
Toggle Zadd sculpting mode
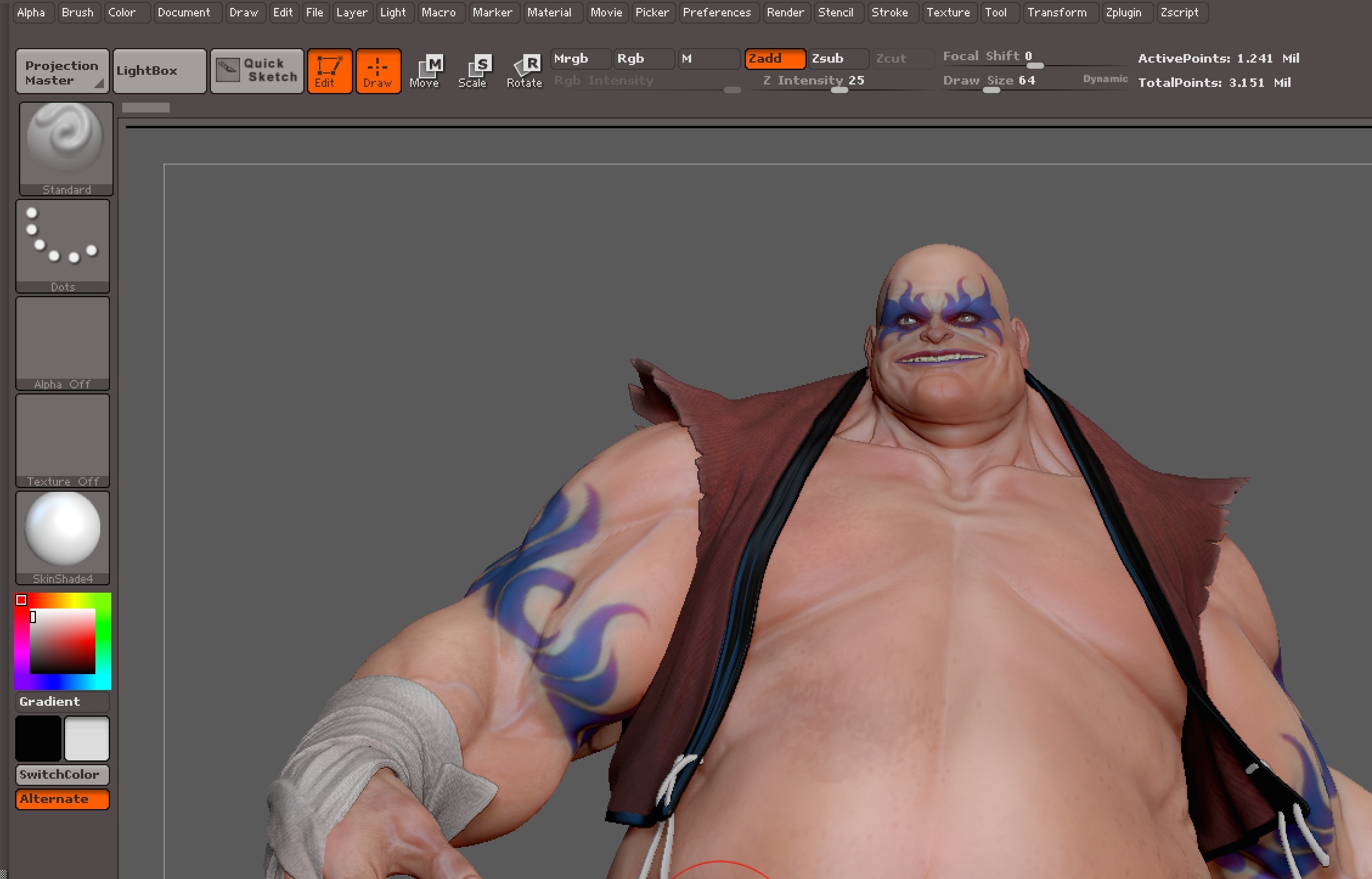pos(774,58)
